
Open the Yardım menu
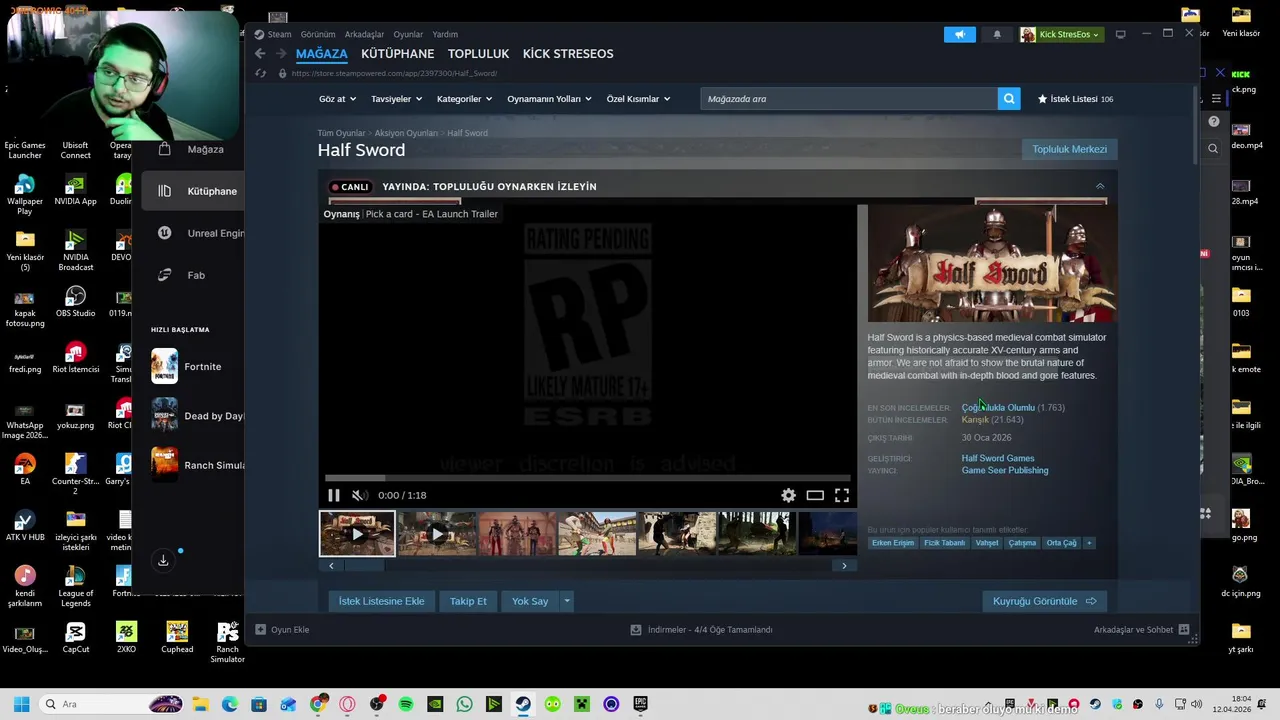click(445, 34)
